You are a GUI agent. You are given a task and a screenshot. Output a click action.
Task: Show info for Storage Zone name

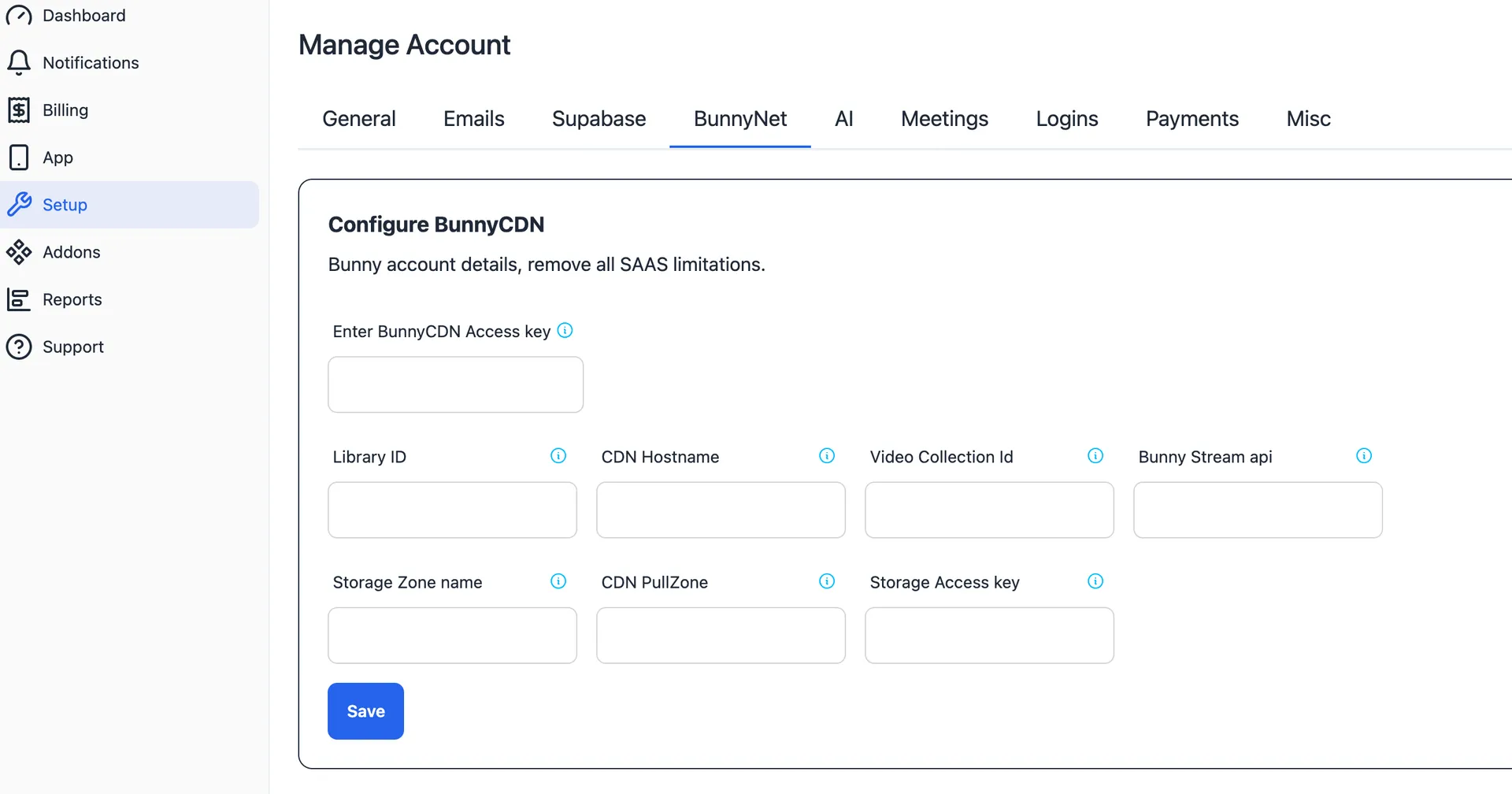point(558,581)
